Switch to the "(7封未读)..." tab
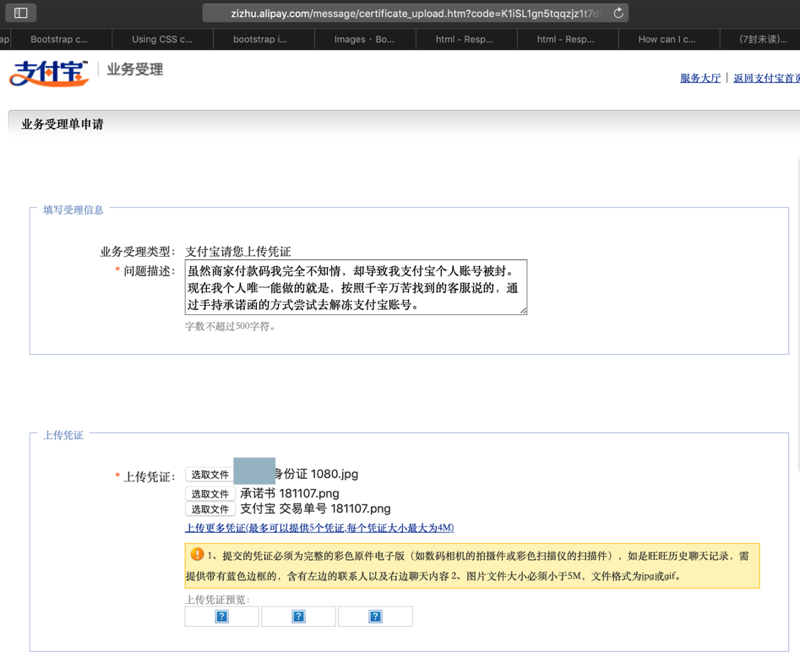Image resolution: width=800 pixels, height=653 pixels. [760, 39]
